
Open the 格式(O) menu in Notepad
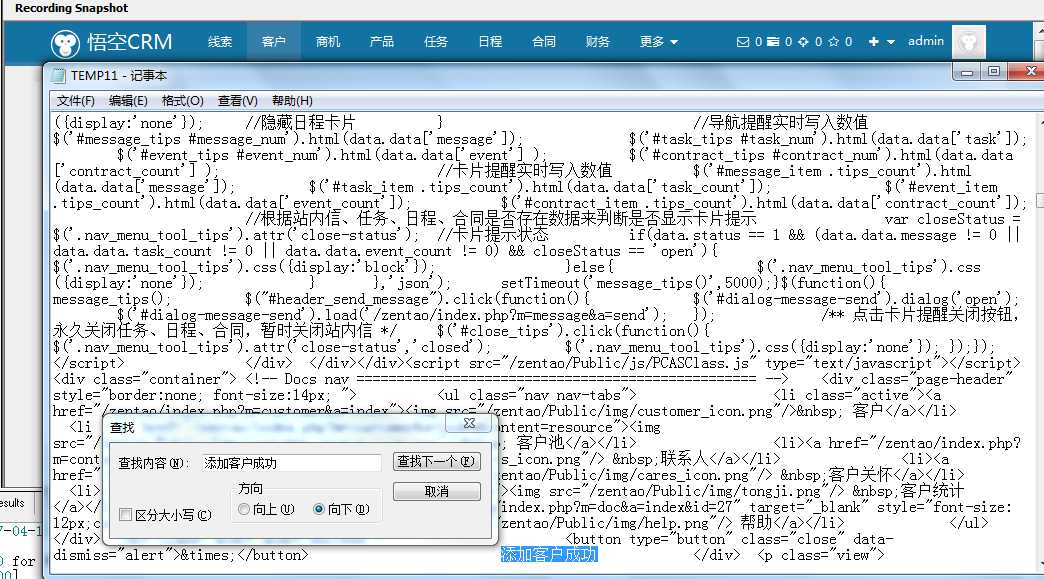point(182,101)
